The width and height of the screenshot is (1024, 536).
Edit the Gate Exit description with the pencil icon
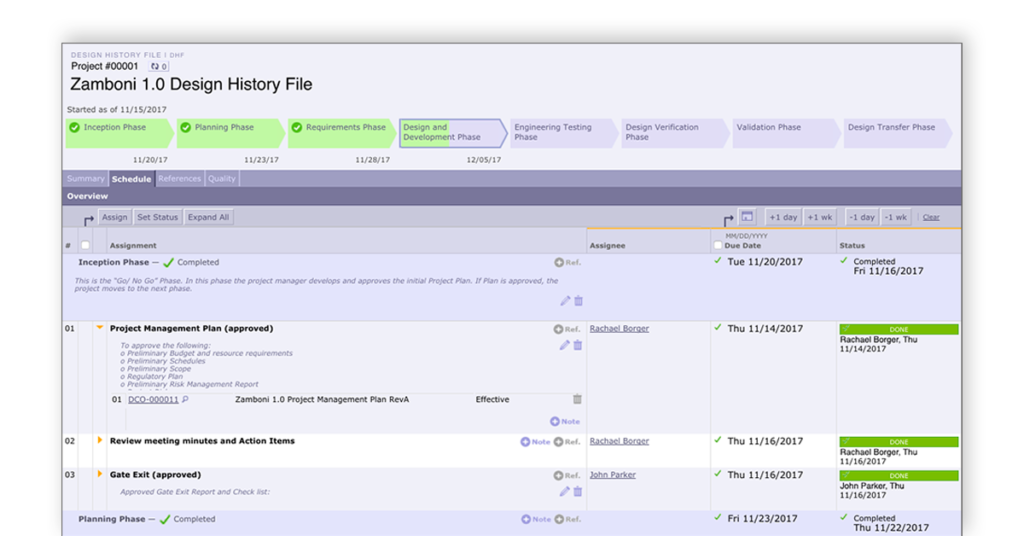pyautogui.click(x=564, y=492)
